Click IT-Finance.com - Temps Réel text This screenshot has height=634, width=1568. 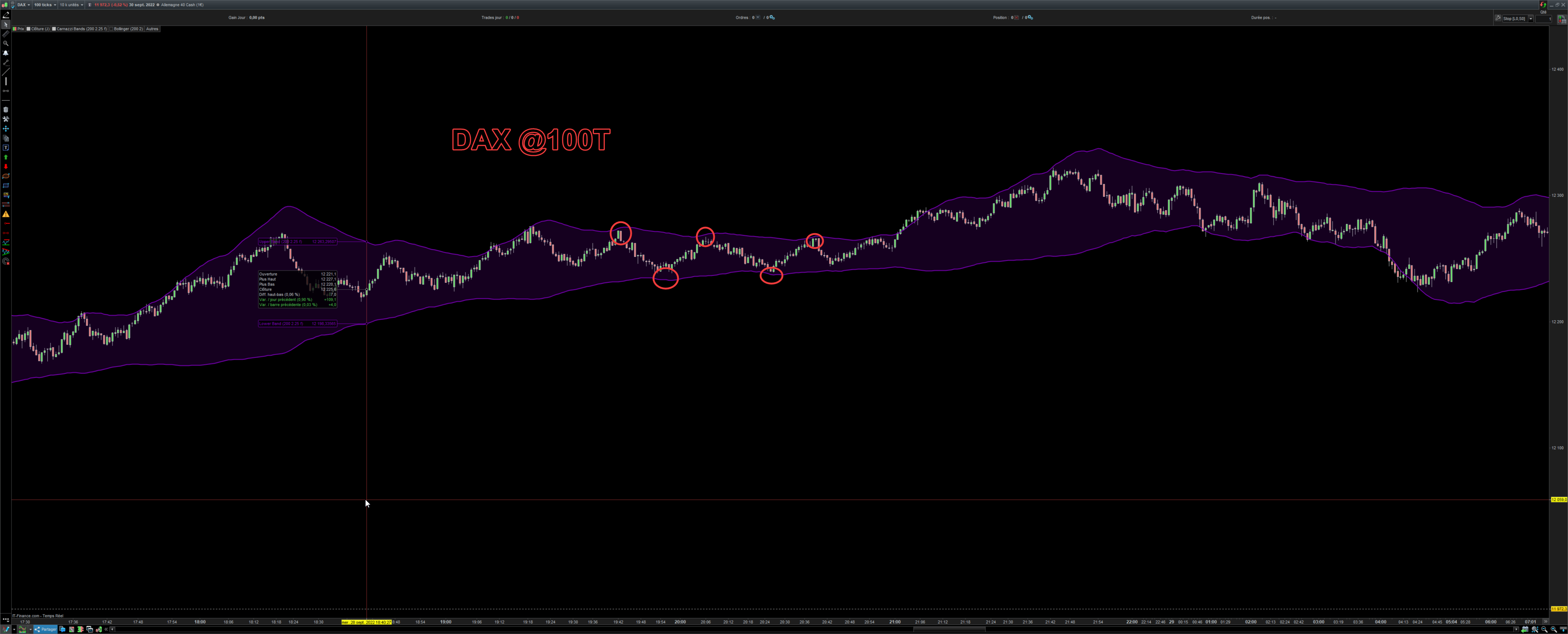(x=38, y=616)
